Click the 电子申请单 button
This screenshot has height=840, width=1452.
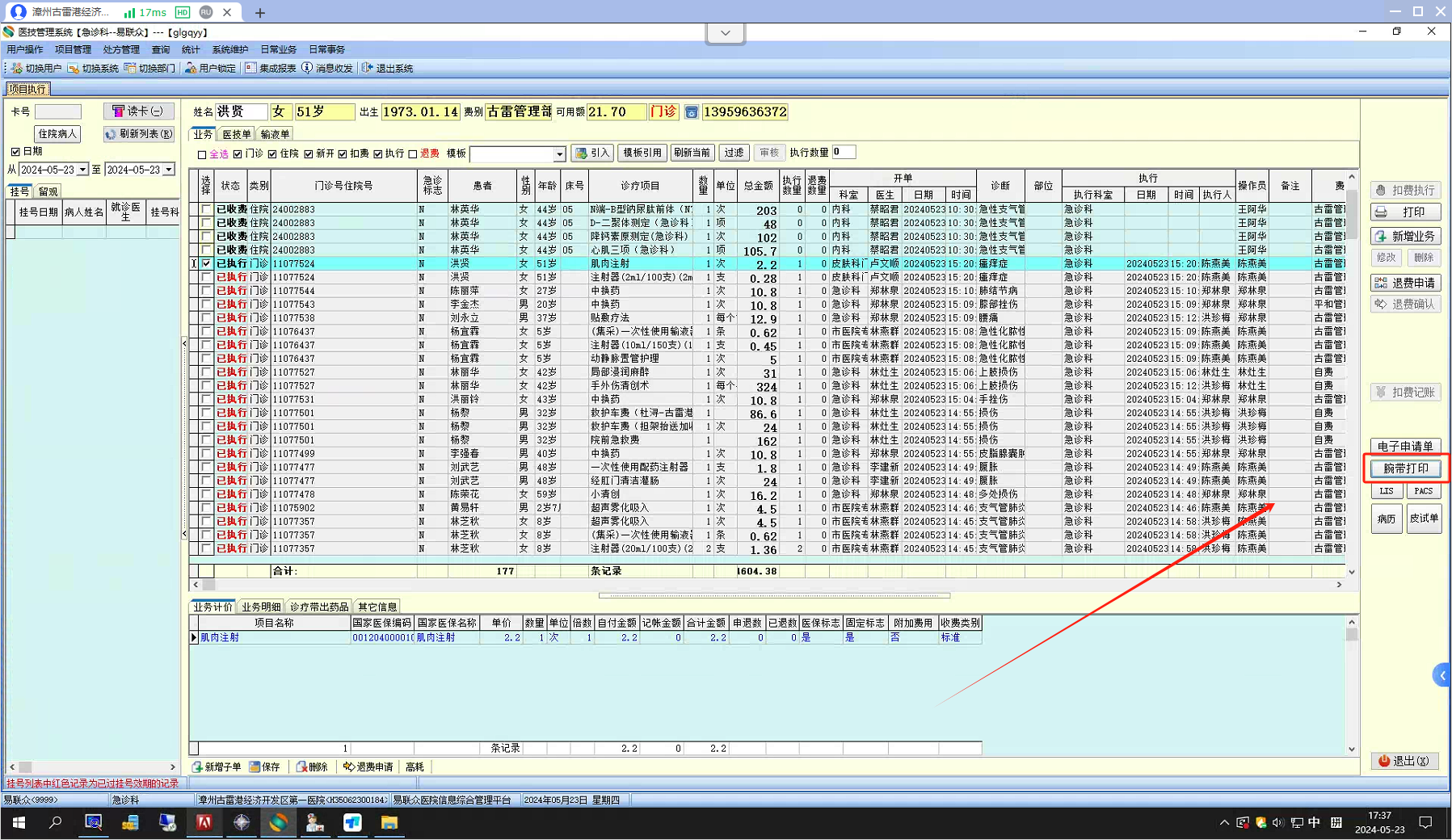pos(1405,447)
